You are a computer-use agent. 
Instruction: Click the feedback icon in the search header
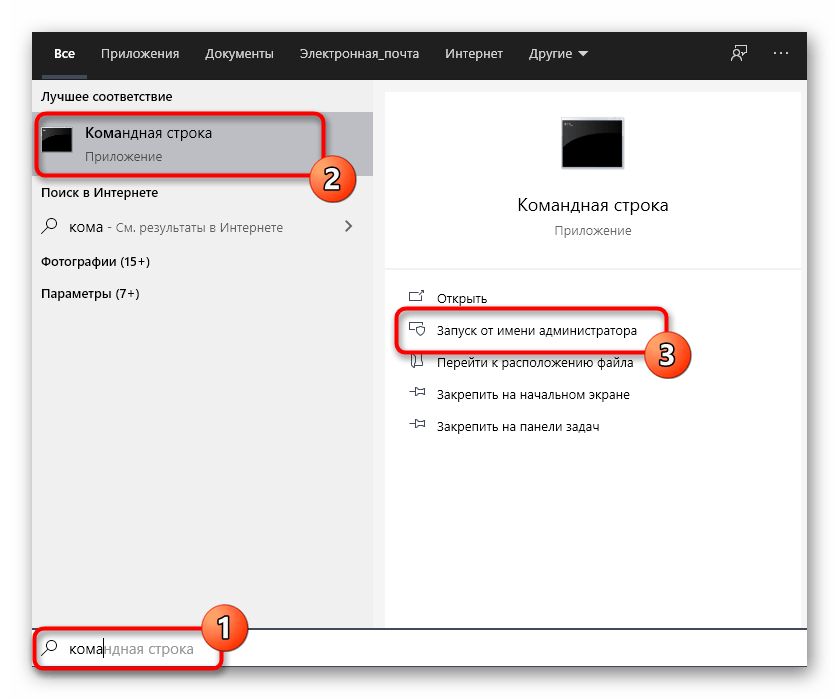pyautogui.click(x=739, y=53)
